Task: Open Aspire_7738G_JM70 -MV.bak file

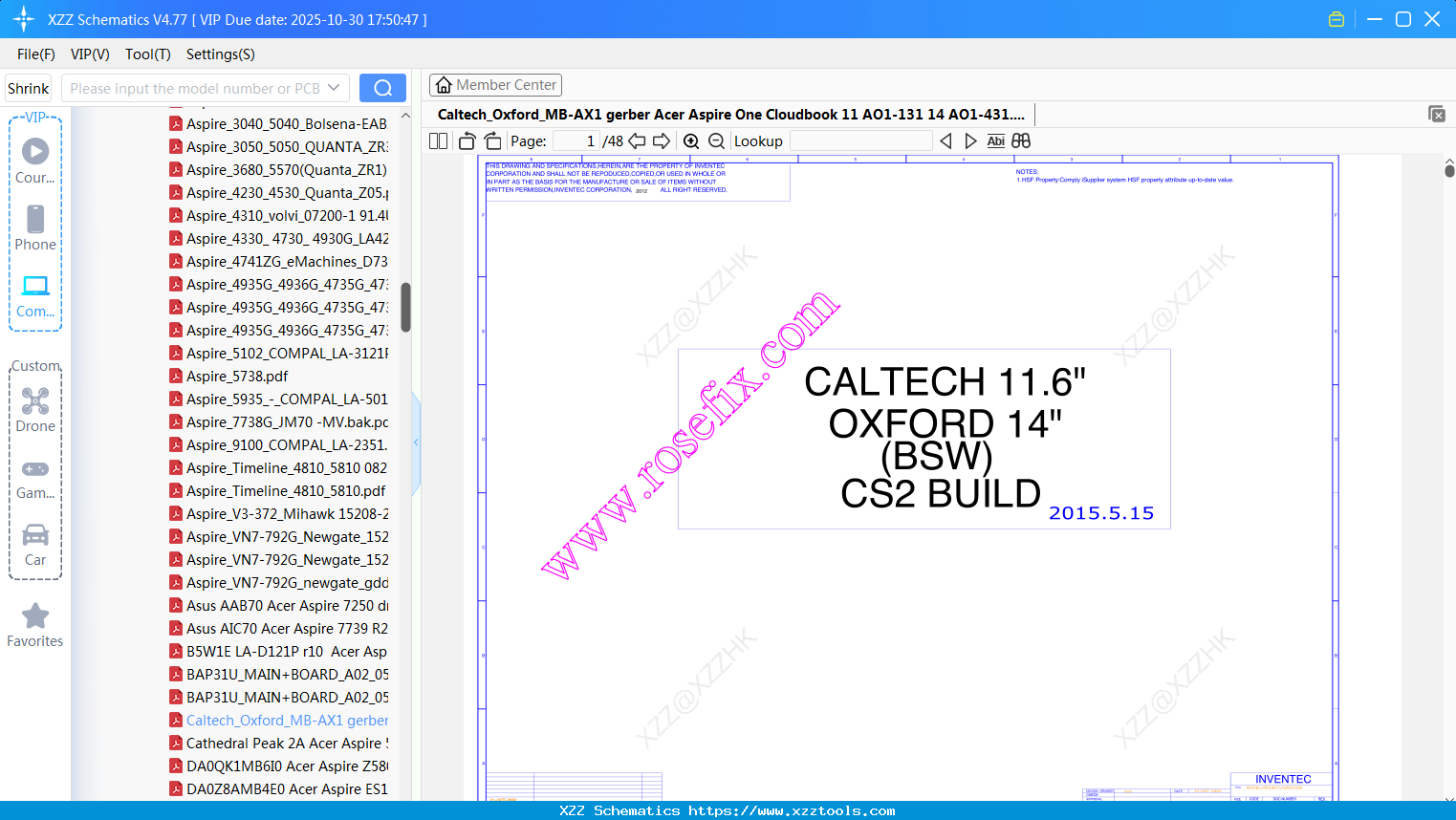Action: (x=278, y=421)
